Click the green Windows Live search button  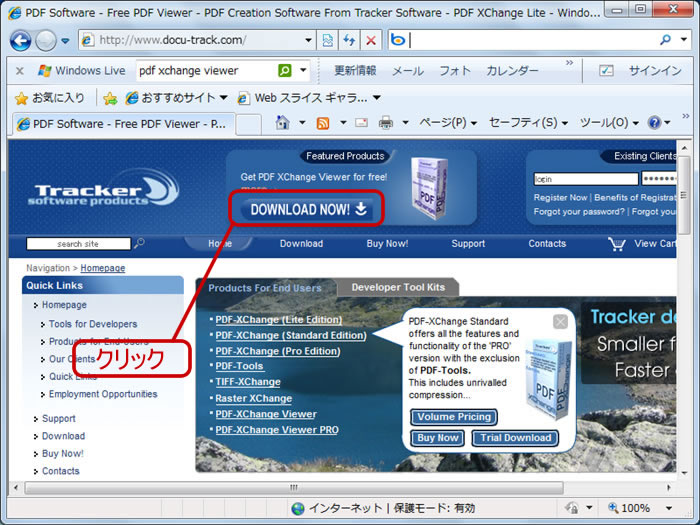[x=284, y=71]
